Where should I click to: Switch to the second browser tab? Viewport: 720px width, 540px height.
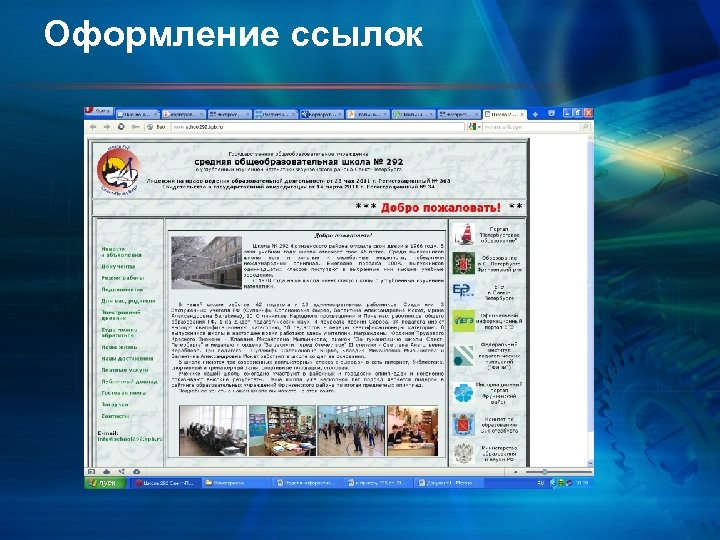click(x=183, y=114)
